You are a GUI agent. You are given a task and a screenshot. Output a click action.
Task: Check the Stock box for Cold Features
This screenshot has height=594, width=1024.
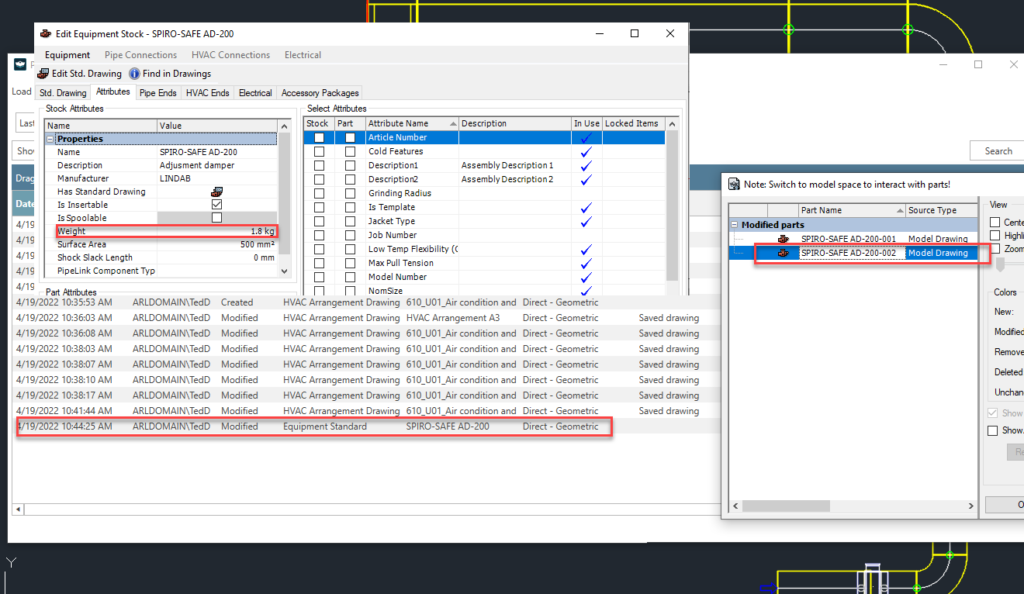(x=319, y=152)
